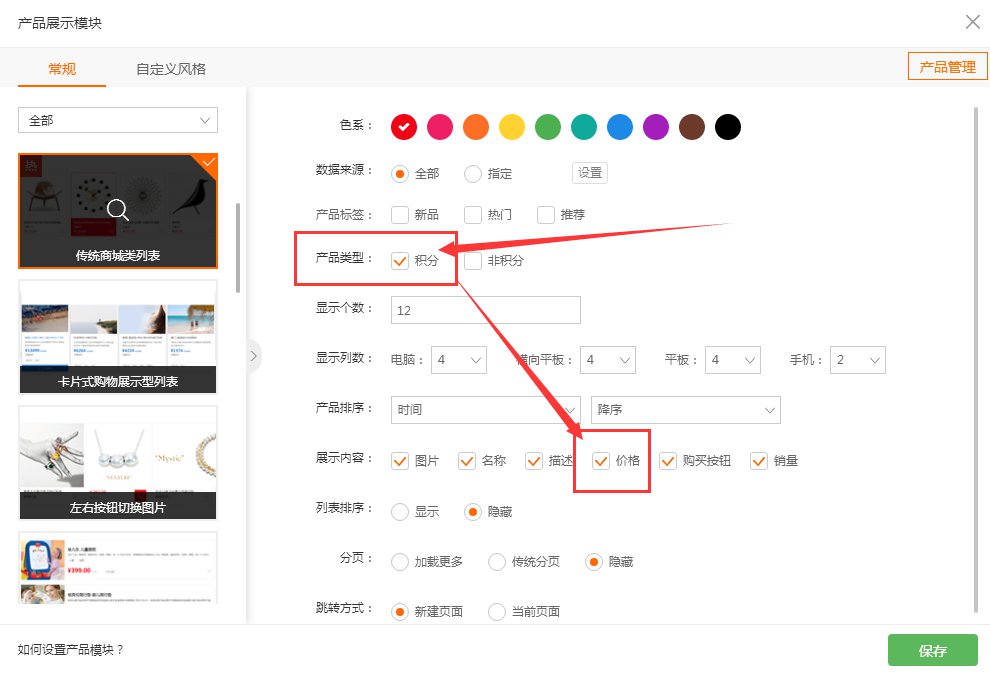Open the 全部 category dropdown

[x=118, y=120]
